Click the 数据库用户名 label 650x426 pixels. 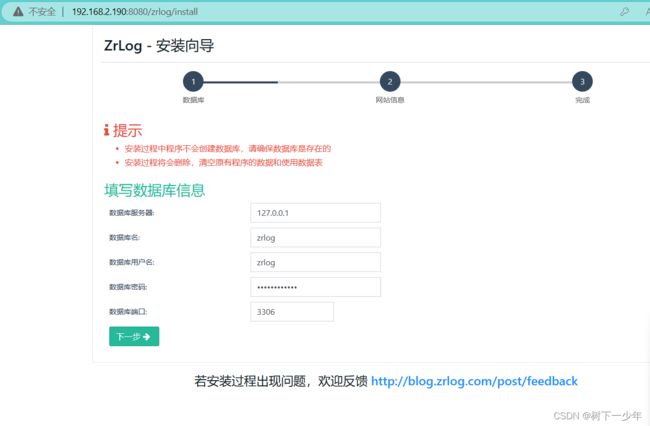click(x=131, y=262)
